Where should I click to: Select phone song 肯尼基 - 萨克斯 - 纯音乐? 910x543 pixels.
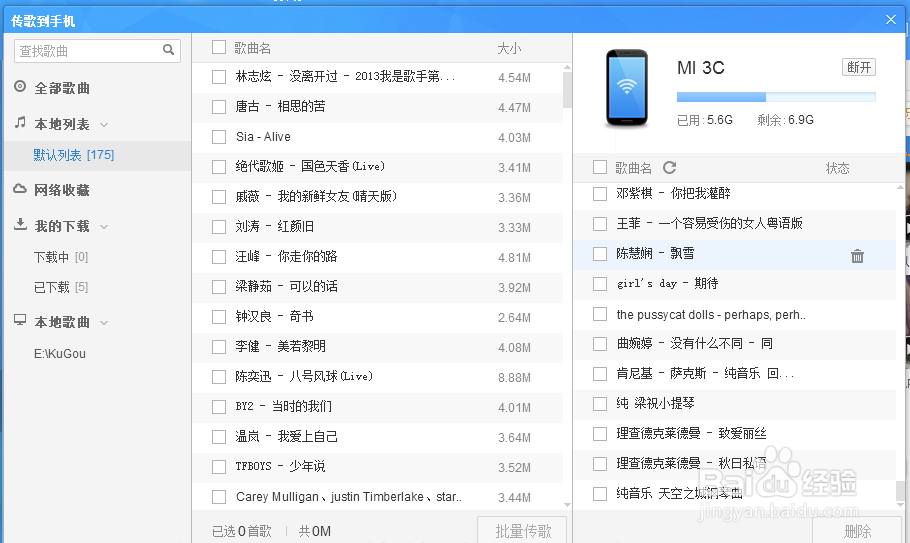(735, 374)
